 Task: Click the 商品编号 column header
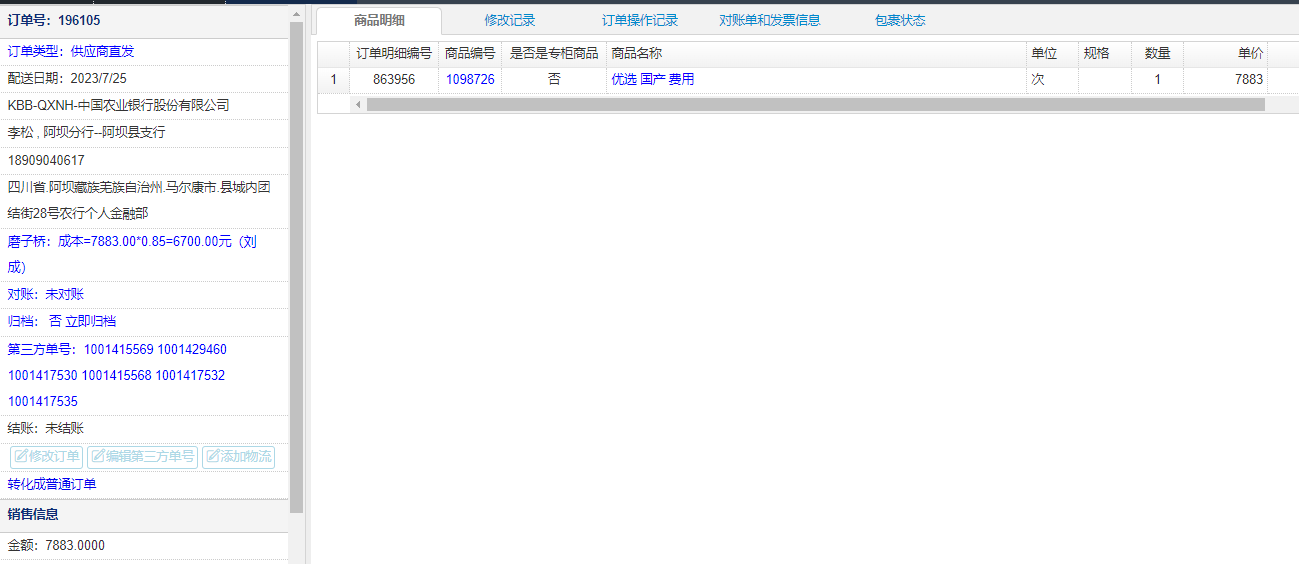coord(470,53)
